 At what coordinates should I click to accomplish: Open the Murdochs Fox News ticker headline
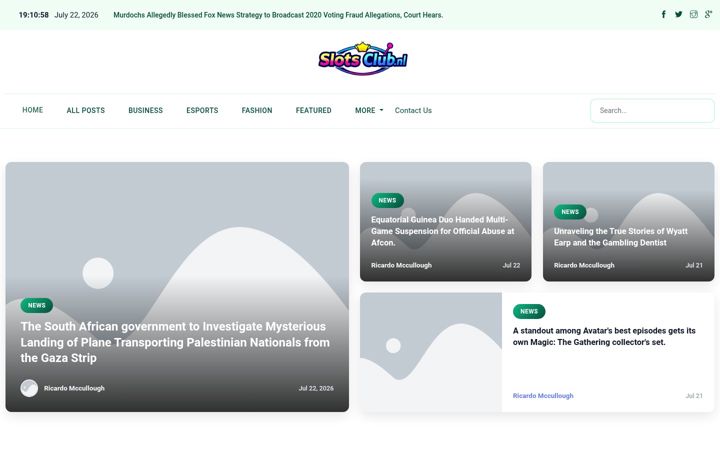[x=278, y=15]
